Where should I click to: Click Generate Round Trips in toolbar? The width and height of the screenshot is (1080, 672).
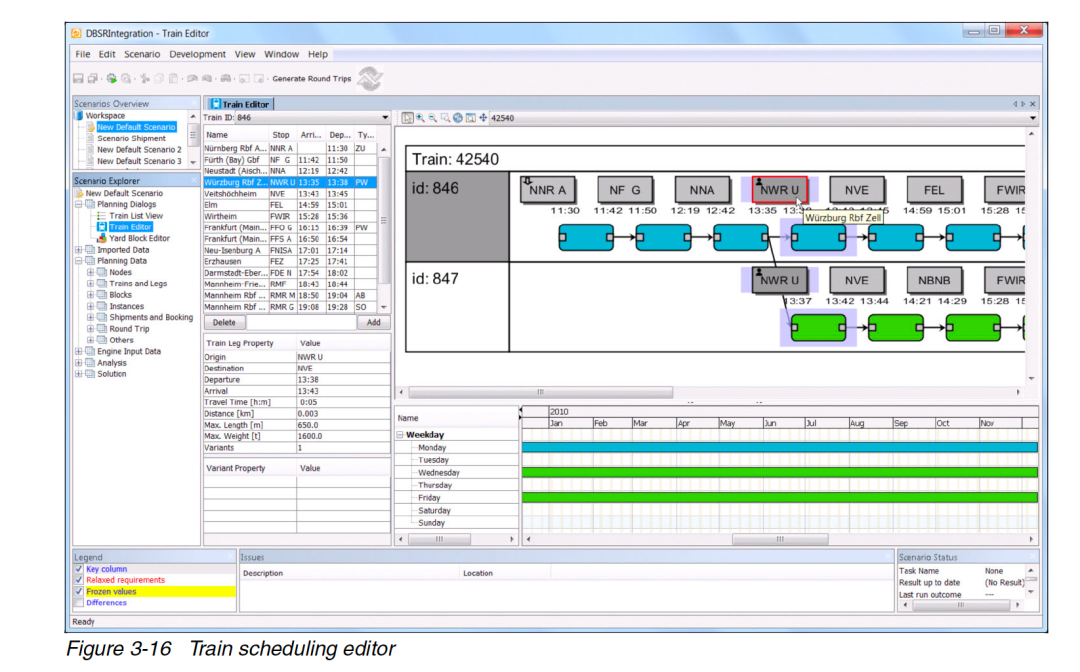311,78
